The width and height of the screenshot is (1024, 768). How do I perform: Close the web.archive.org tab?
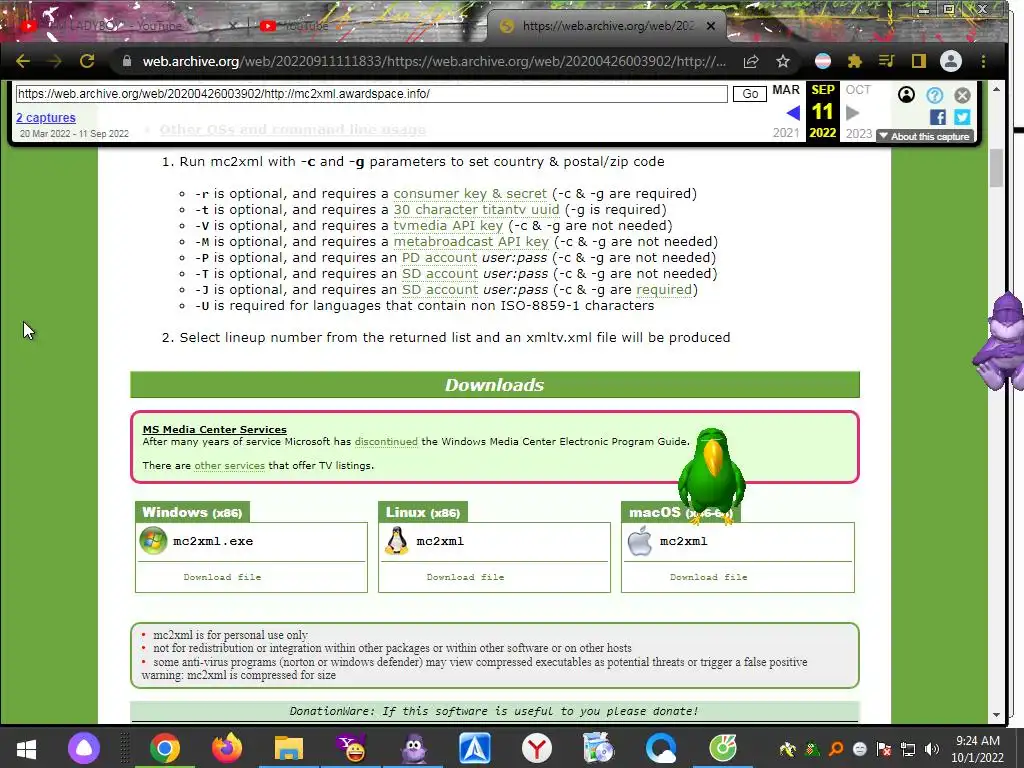[x=711, y=26]
